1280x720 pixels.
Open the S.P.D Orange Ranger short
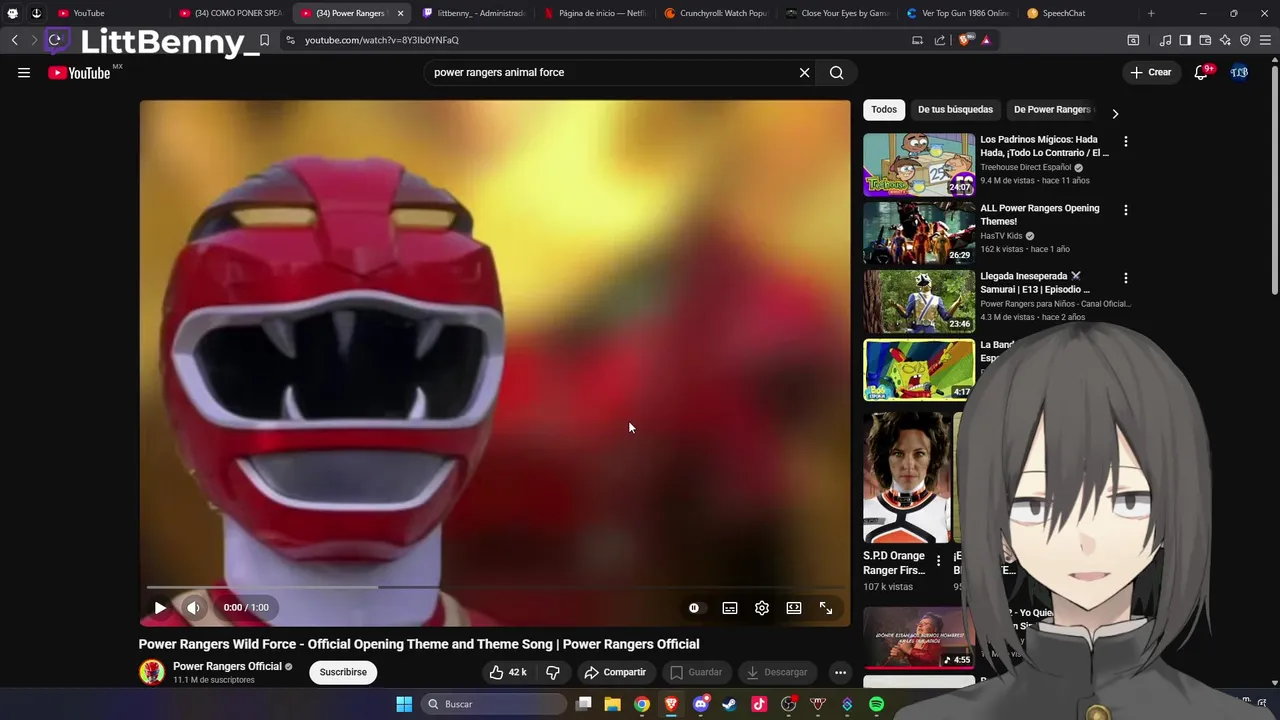907,477
